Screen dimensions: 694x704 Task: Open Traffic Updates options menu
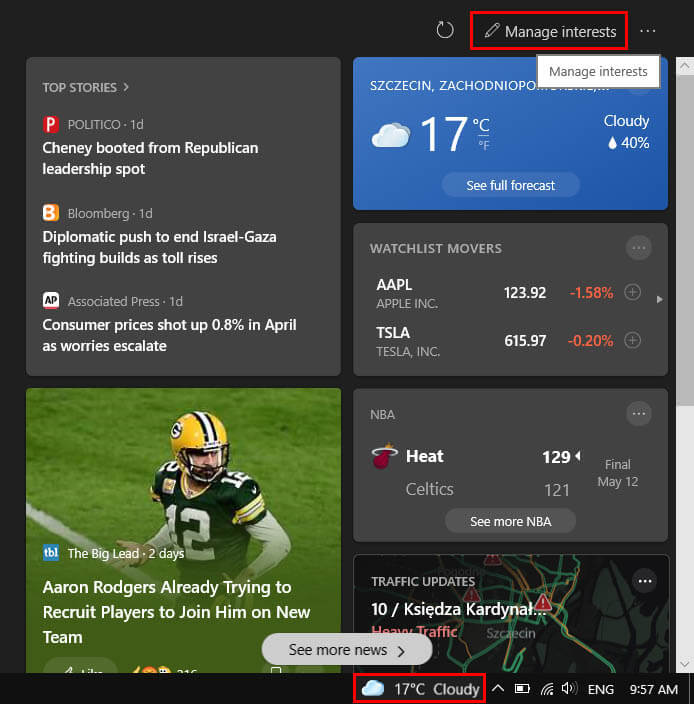click(x=645, y=581)
